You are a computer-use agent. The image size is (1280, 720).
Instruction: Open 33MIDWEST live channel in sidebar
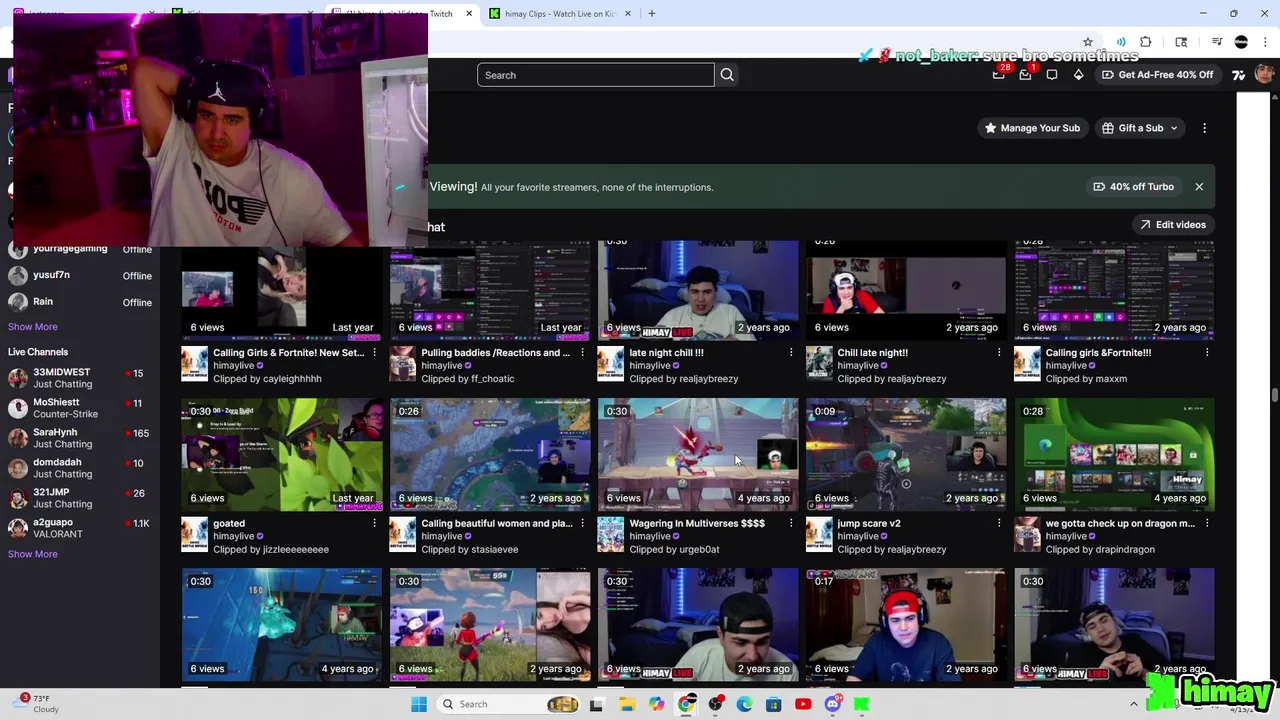pyautogui.click(x=80, y=378)
